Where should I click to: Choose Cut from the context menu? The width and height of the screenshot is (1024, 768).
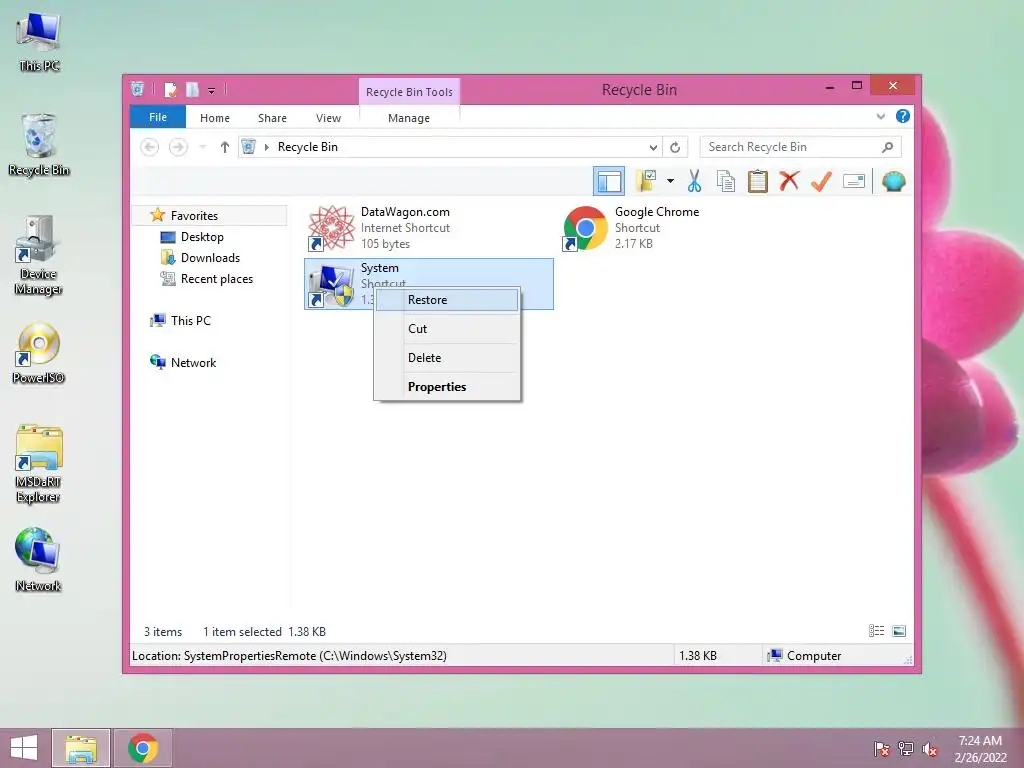pos(448,328)
